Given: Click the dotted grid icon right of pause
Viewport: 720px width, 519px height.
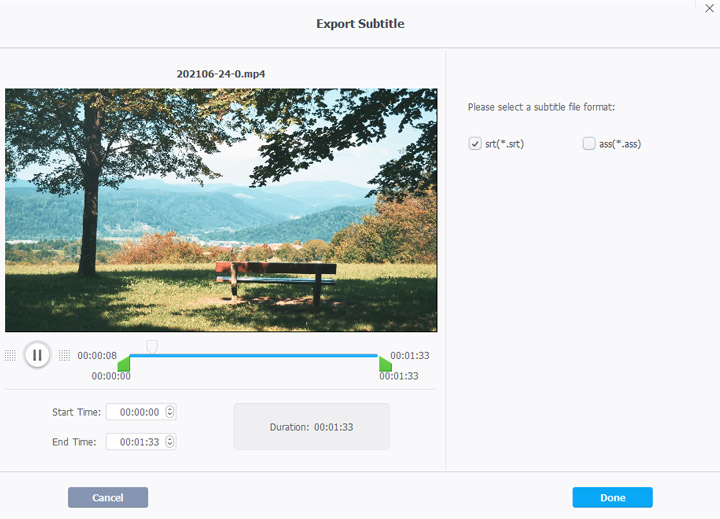Looking at the screenshot, I should click(64, 355).
